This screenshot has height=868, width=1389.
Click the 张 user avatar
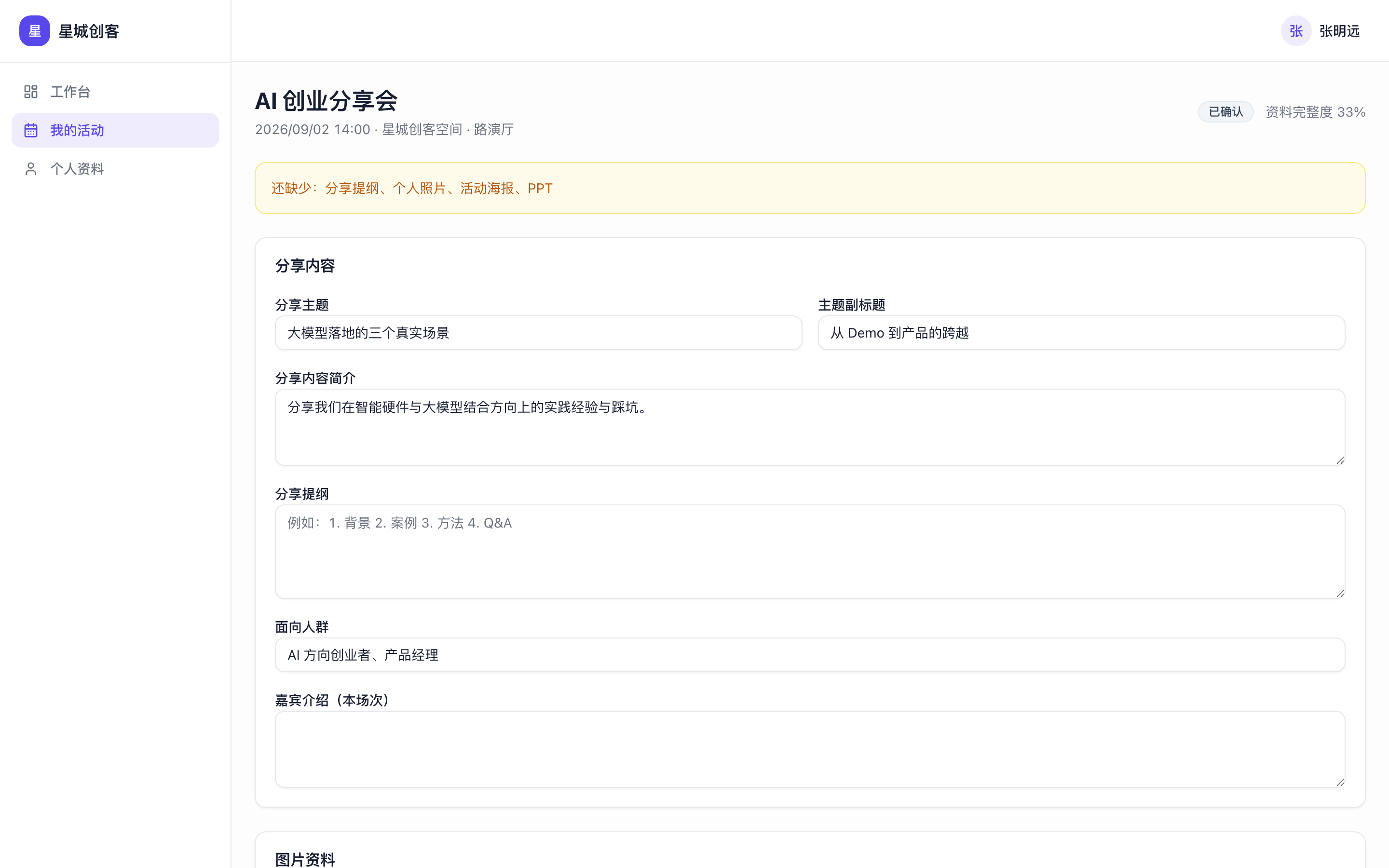[1296, 31]
